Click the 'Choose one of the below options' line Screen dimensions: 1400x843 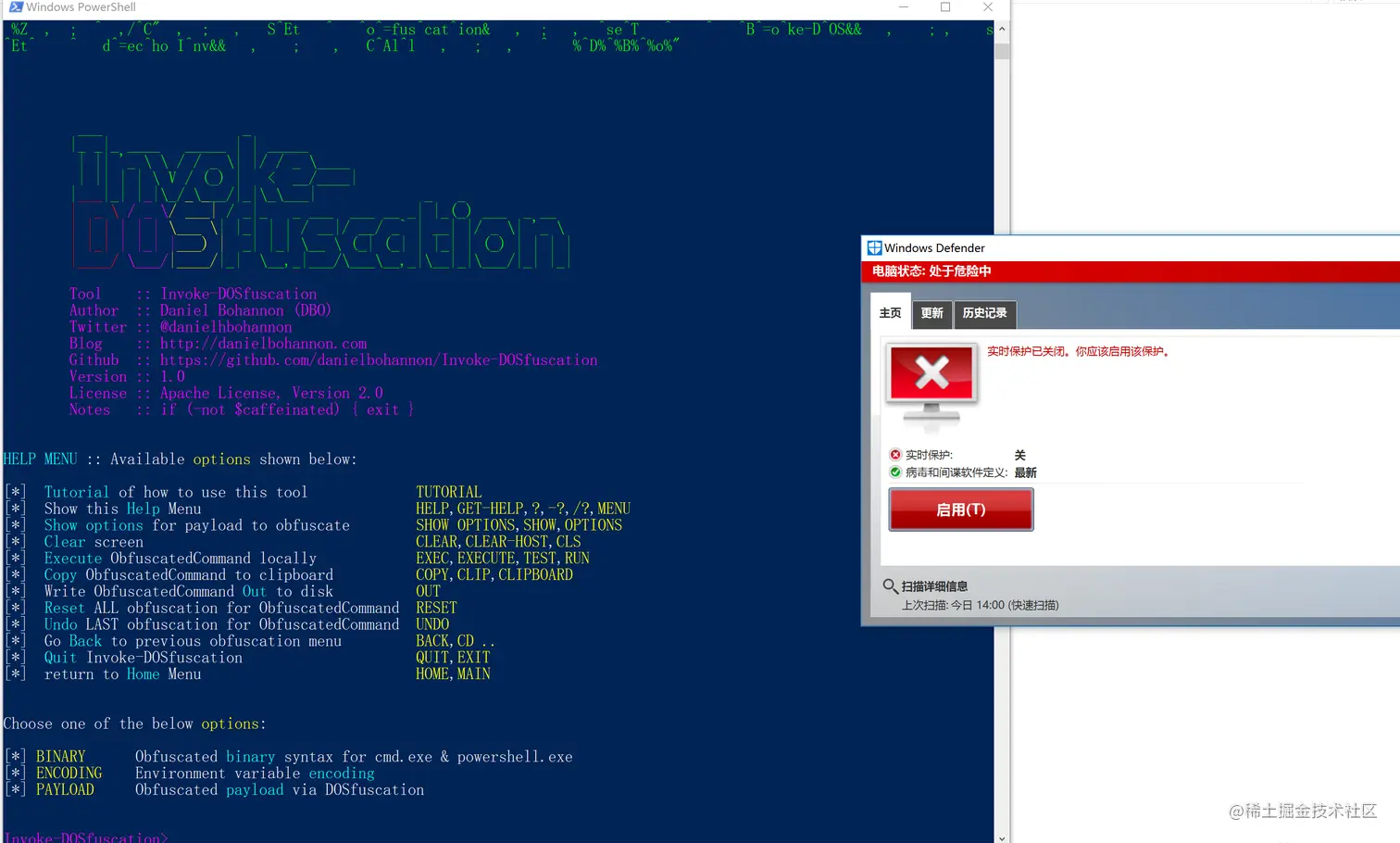[134, 724]
